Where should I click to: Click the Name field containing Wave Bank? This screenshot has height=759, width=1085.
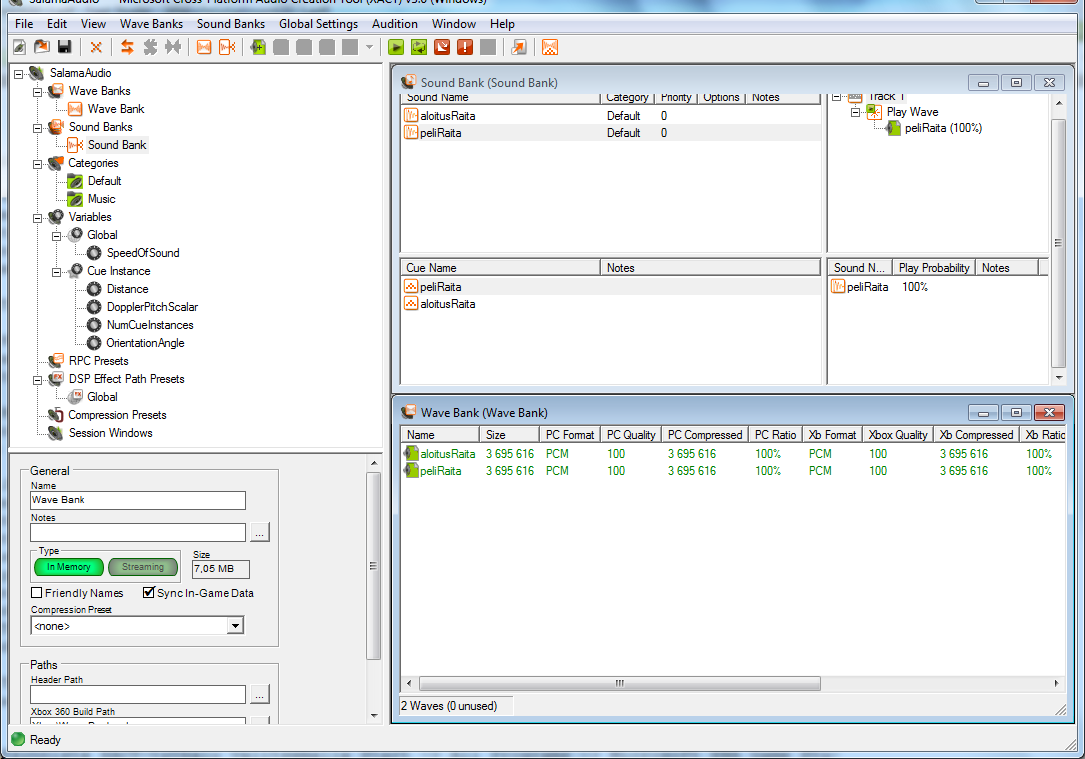point(138,500)
